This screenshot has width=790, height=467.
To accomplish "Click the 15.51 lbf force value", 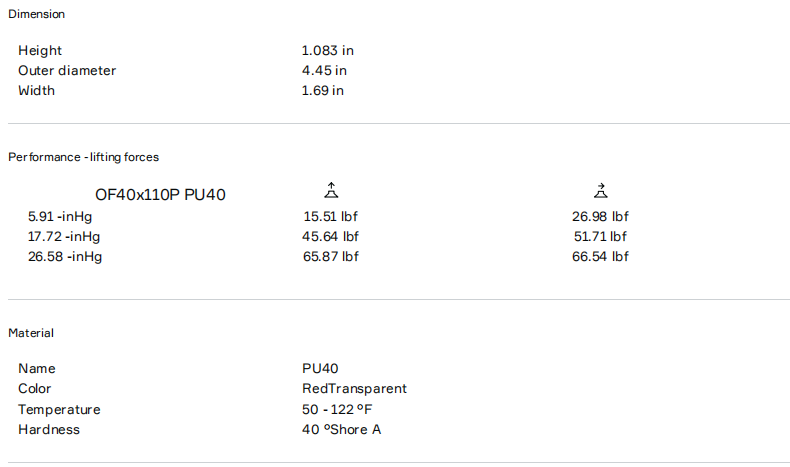I will tap(330, 216).
